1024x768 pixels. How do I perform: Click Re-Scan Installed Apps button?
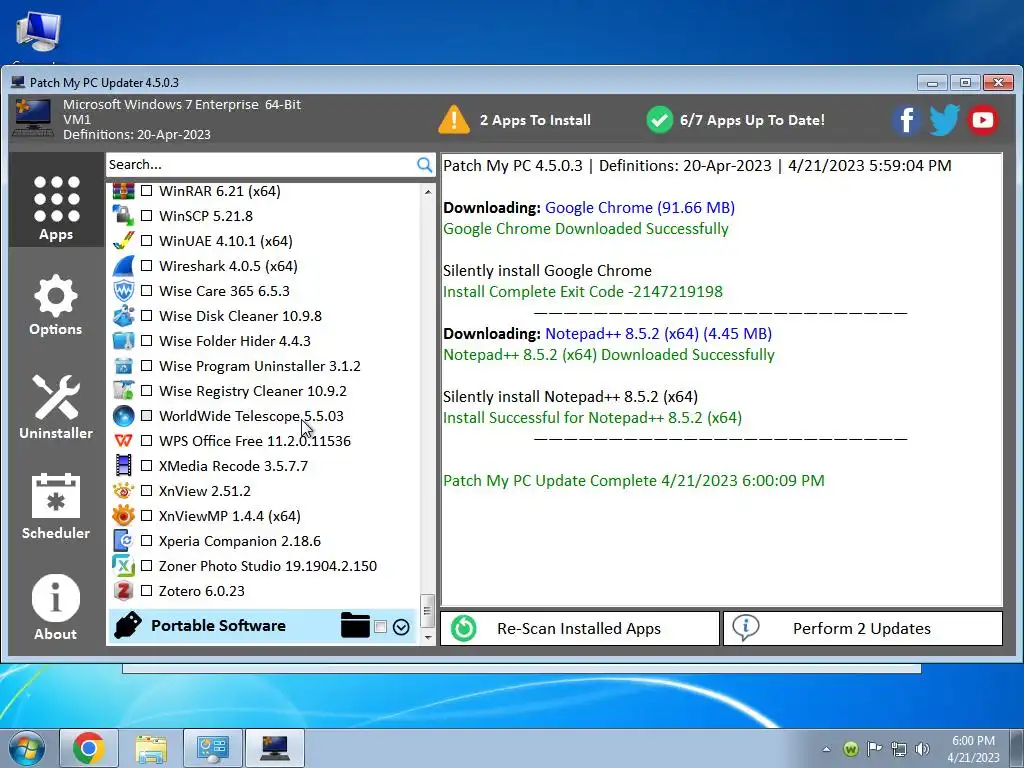pos(580,628)
